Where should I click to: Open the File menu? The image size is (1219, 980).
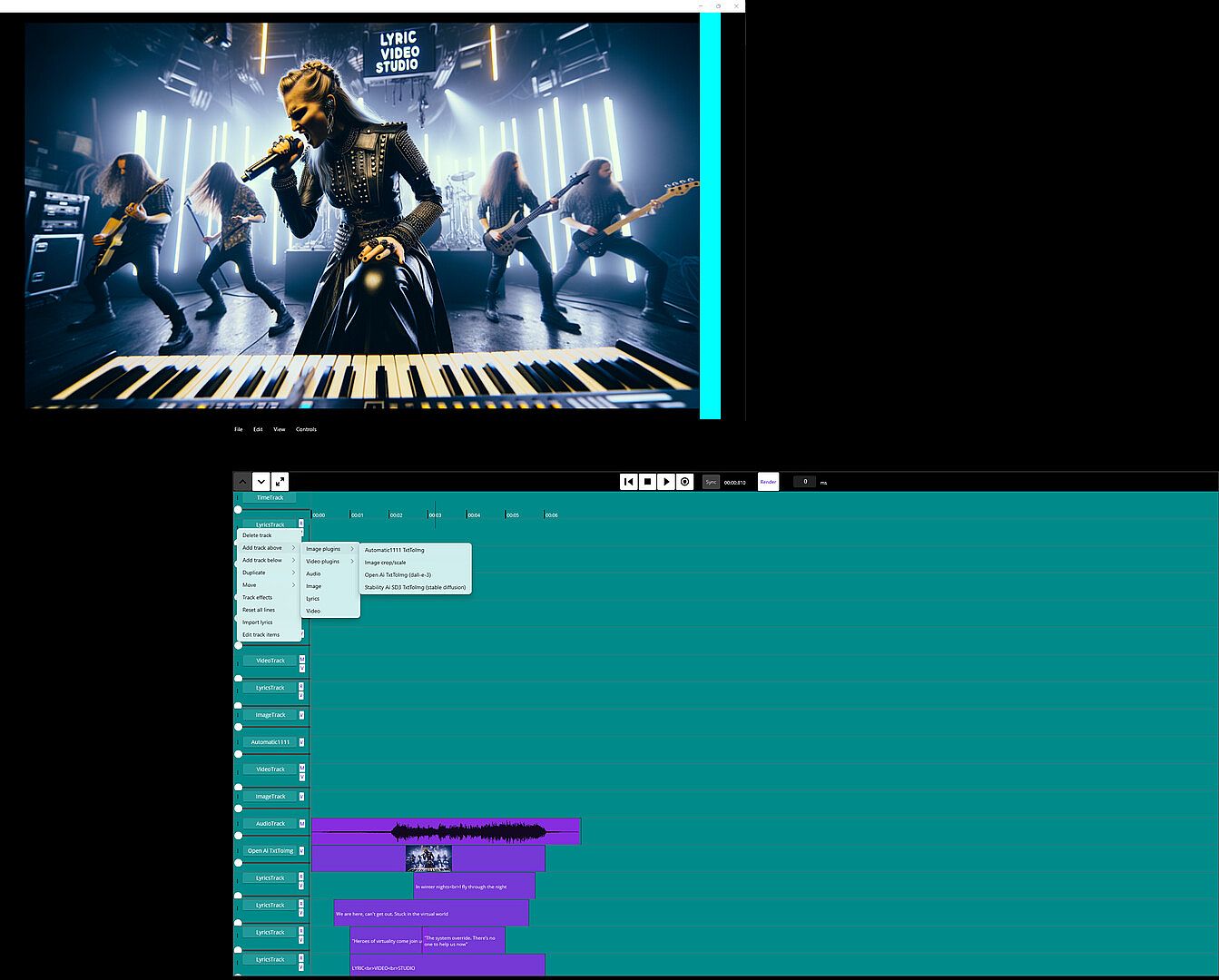click(x=239, y=429)
